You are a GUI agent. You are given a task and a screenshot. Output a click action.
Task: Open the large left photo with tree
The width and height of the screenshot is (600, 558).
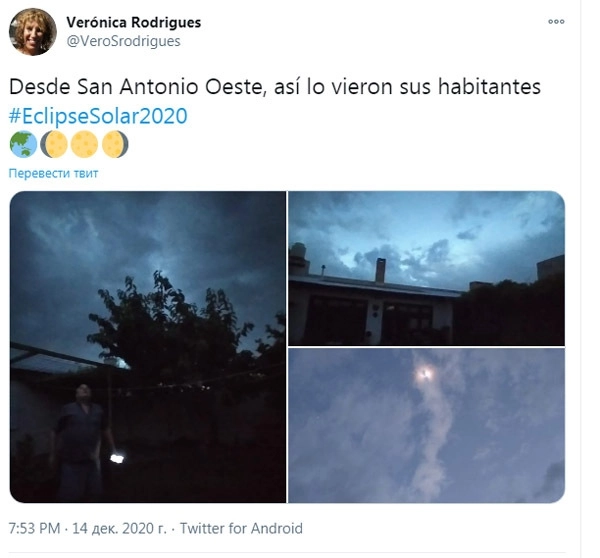148,347
